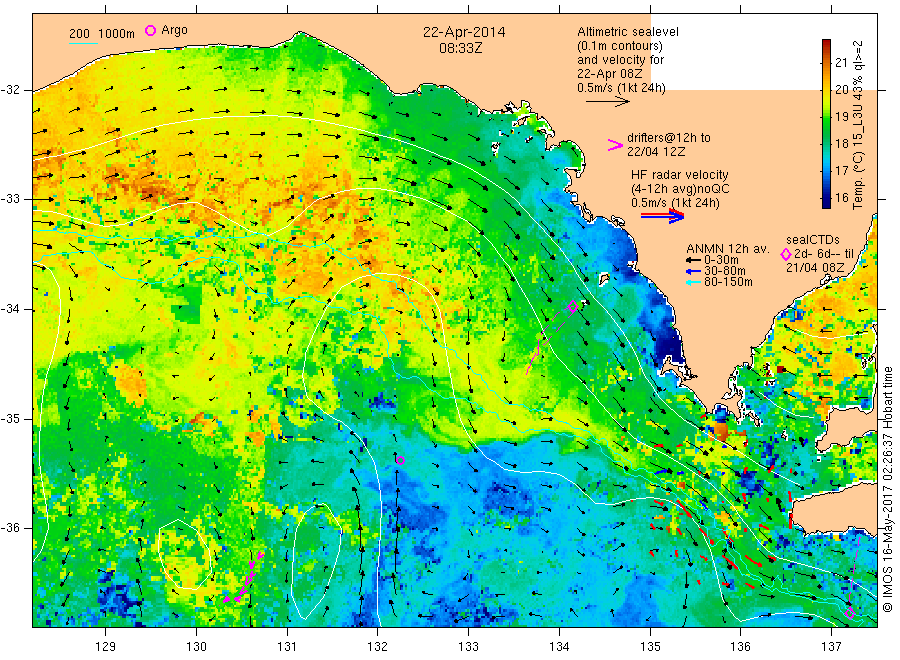
Task: Click the date label 22-Apr-2014
Action: [464, 32]
